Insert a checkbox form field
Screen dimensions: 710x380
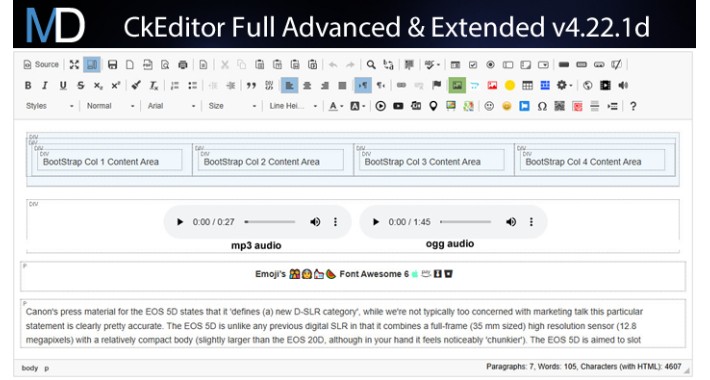tap(473, 65)
